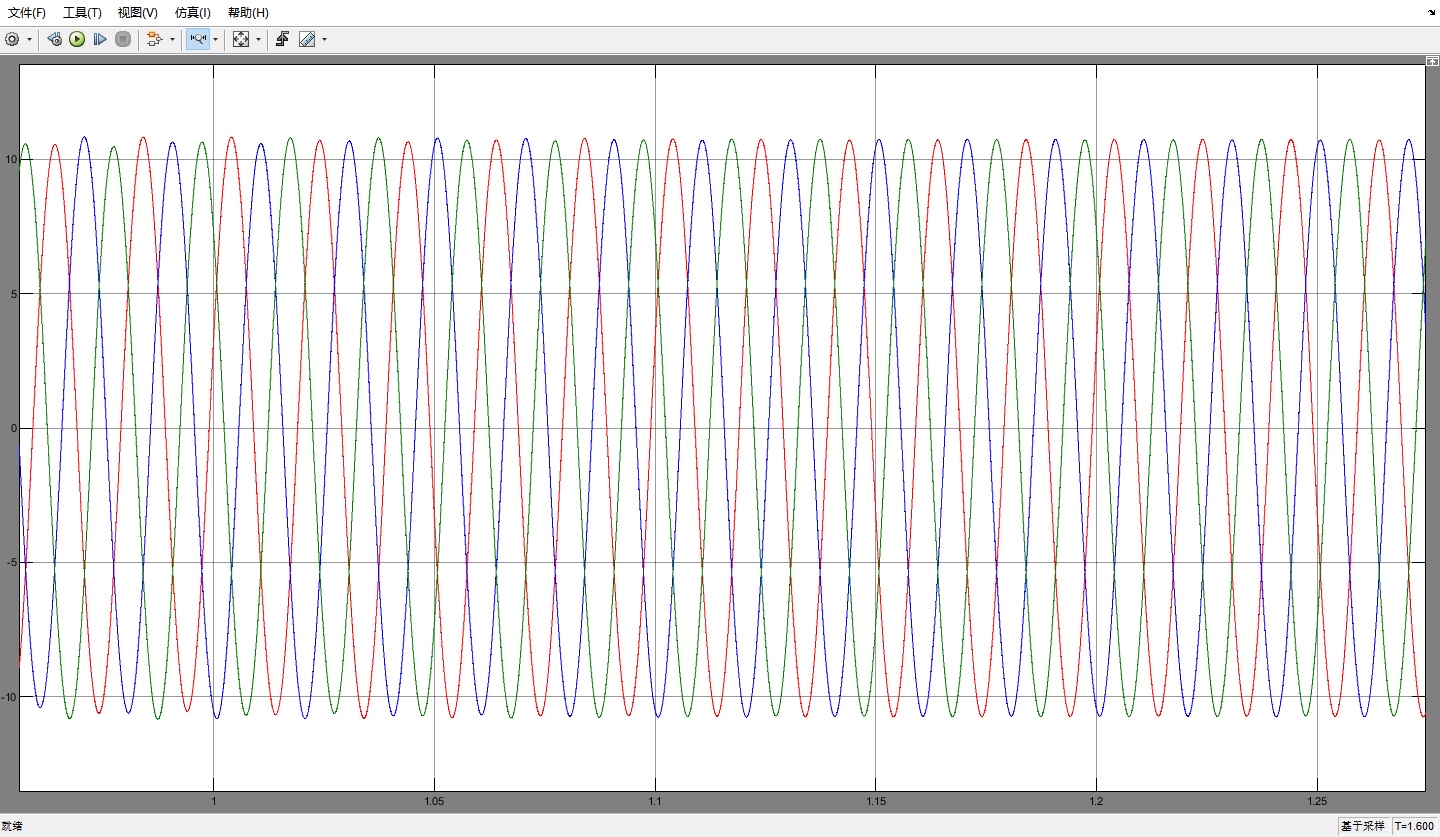
Task: Click the 就绪 status text
Action: 12,826
